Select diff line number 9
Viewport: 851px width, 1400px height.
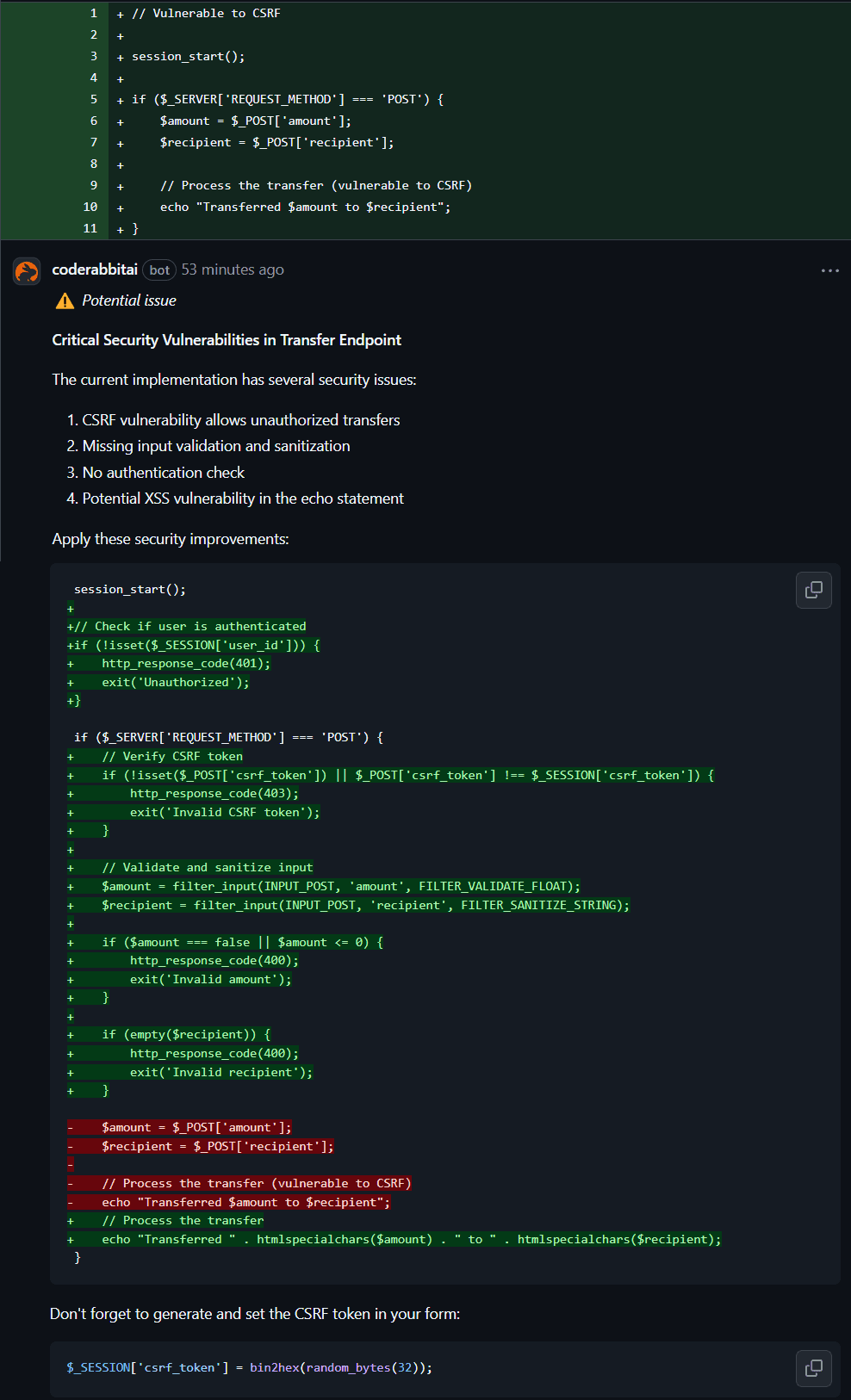point(94,185)
